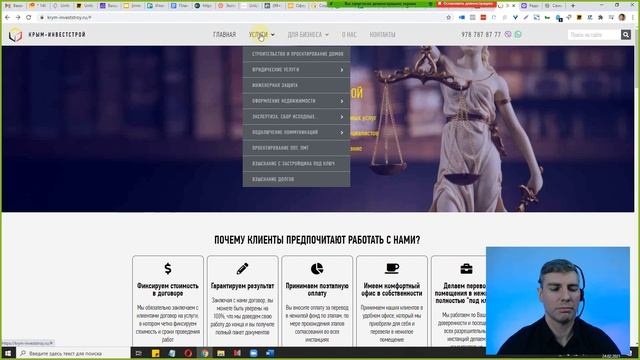Expand the Юридические услуги chevron
Viewport: 640px width, 360px height.
pos(342,70)
